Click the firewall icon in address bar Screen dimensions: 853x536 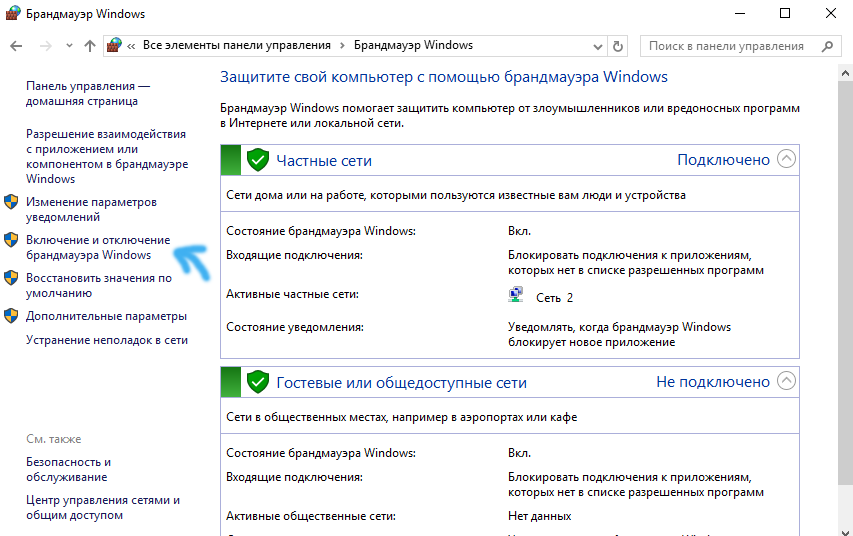(114, 46)
